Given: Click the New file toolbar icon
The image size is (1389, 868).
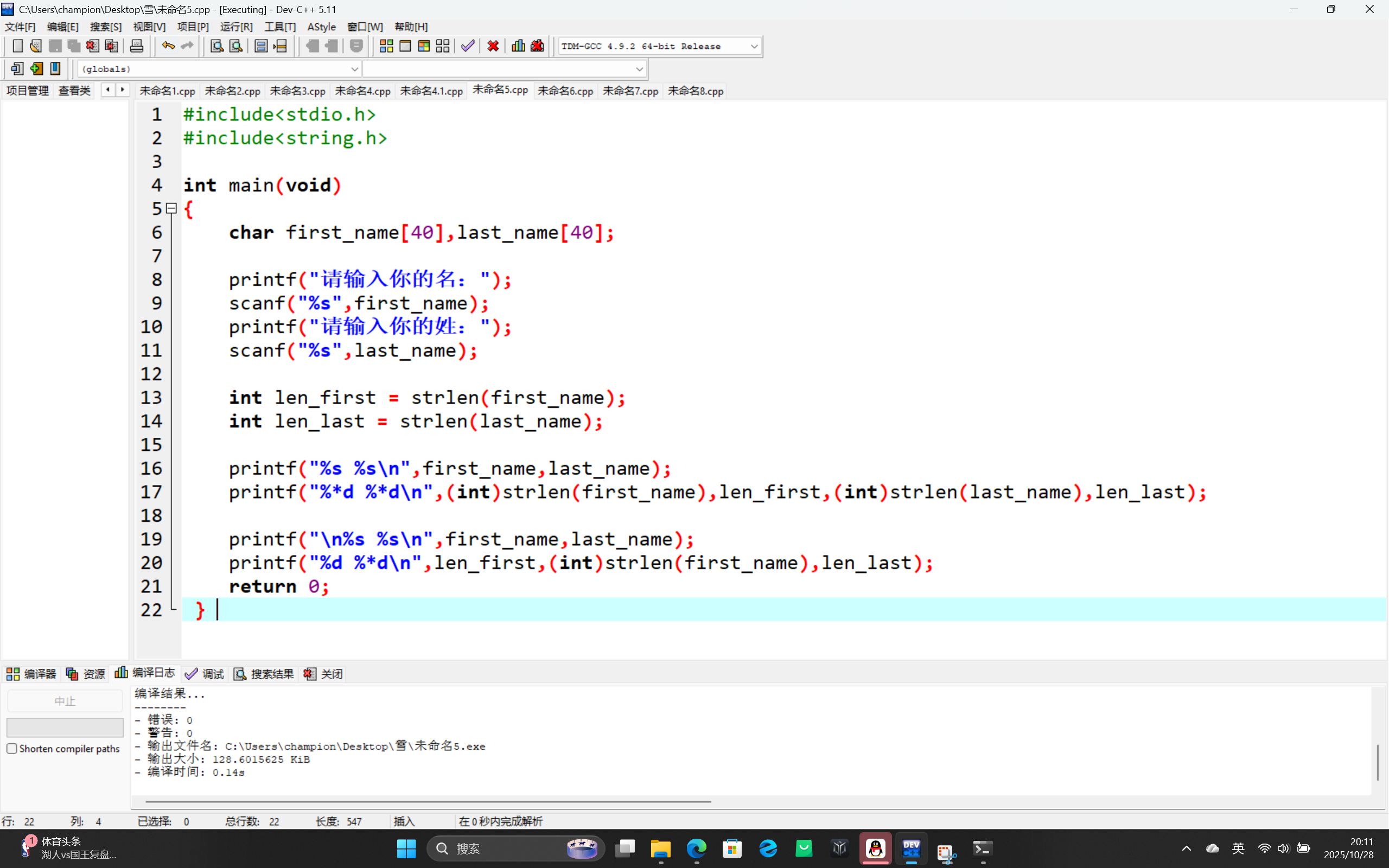Looking at the screenshot, I should pos(17,46).
